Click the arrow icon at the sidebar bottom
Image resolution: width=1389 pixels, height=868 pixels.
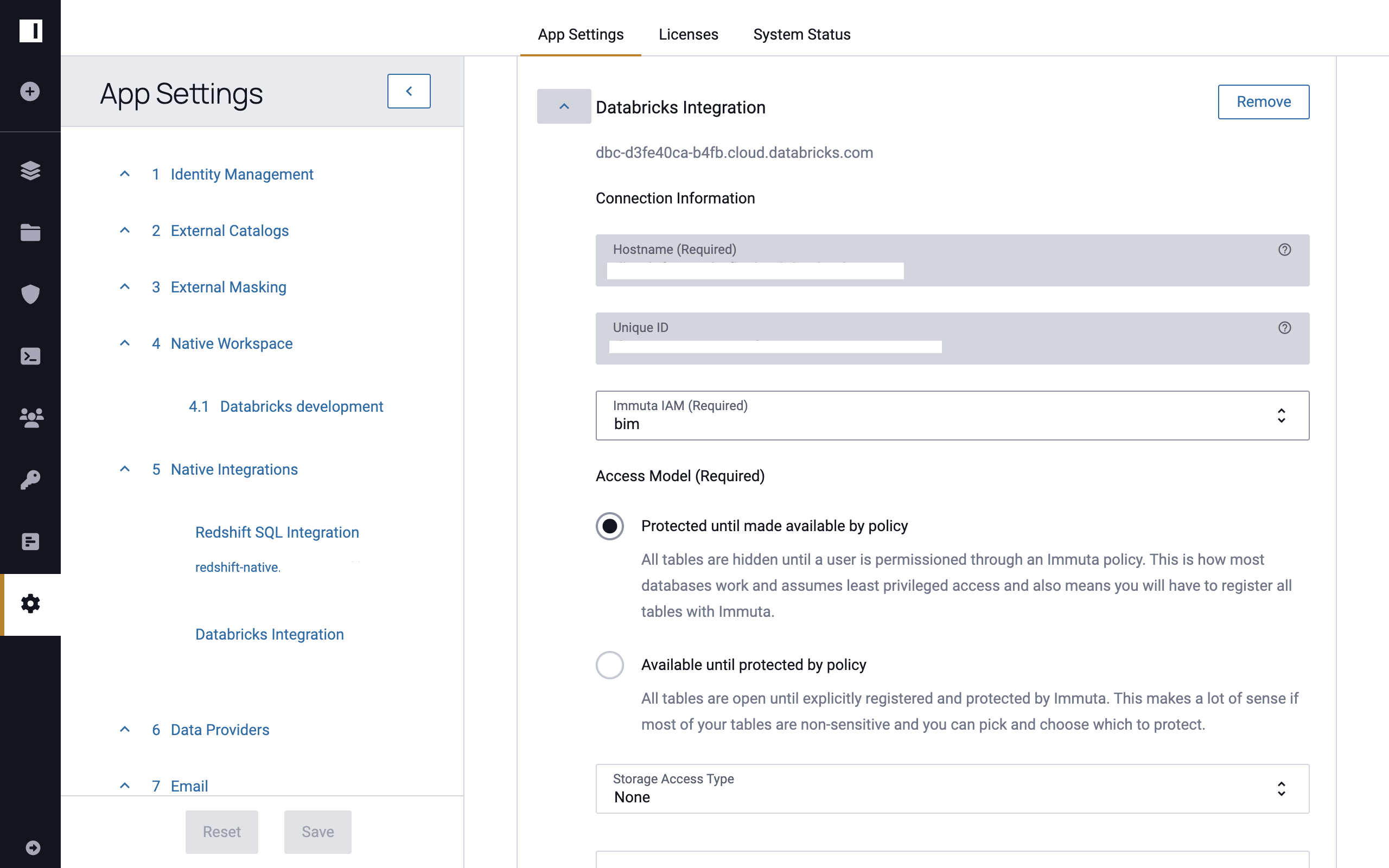(33, 848)
